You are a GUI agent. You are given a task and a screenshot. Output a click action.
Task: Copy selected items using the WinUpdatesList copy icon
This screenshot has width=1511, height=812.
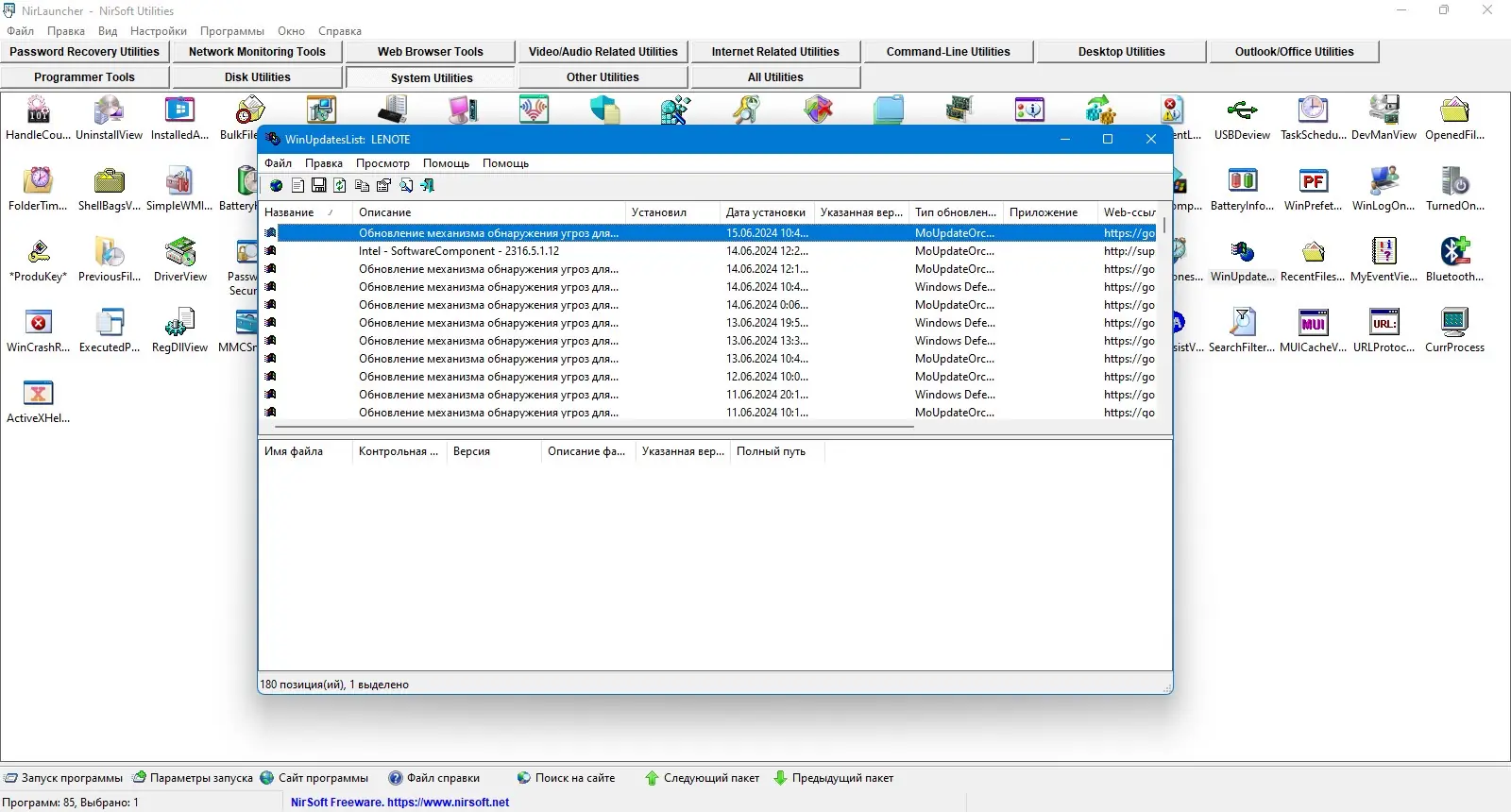[362, 186]
